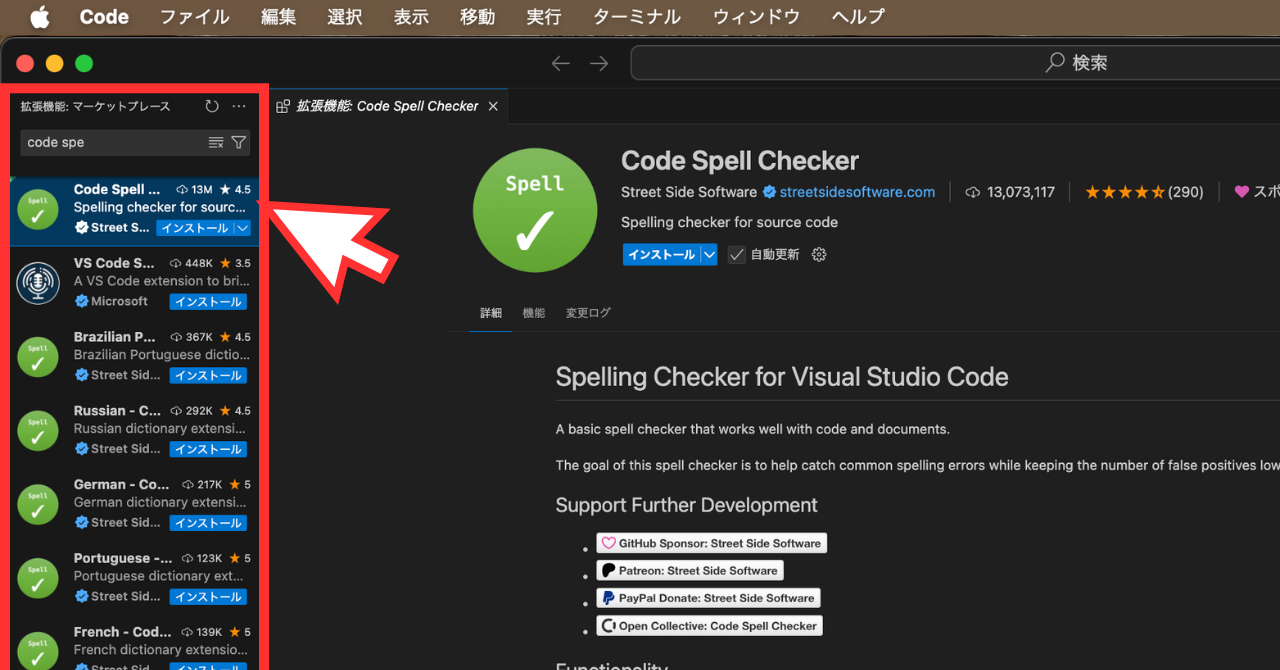Click the GitHub Sponsor: Street Side Software button
The height and width of the screenshot is (670, 1280).
click(711, 542)
